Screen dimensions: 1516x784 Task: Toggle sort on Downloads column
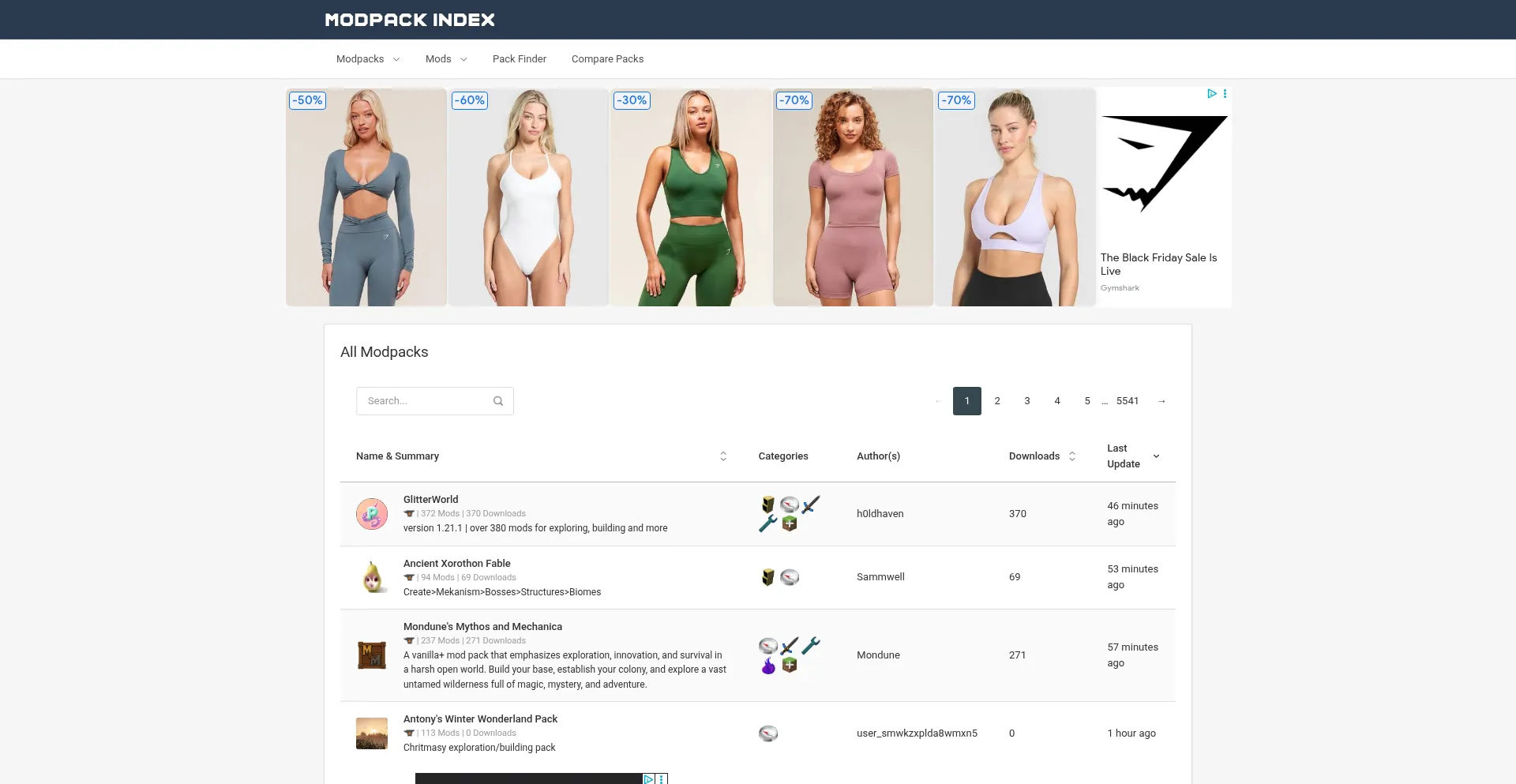click(x=1072, y=456)
